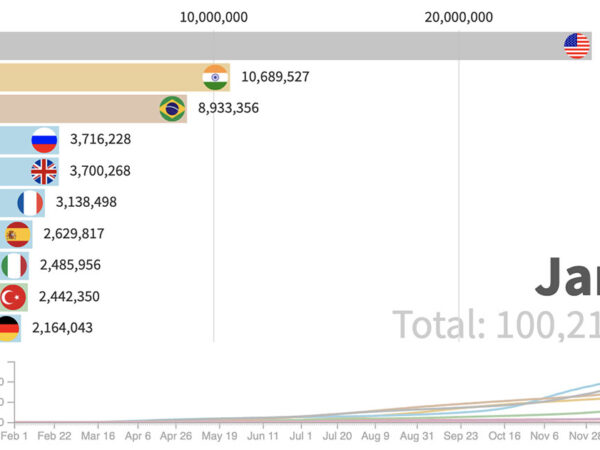
Task: Click the Russia flag icon
Action: (x=44, y=140)
